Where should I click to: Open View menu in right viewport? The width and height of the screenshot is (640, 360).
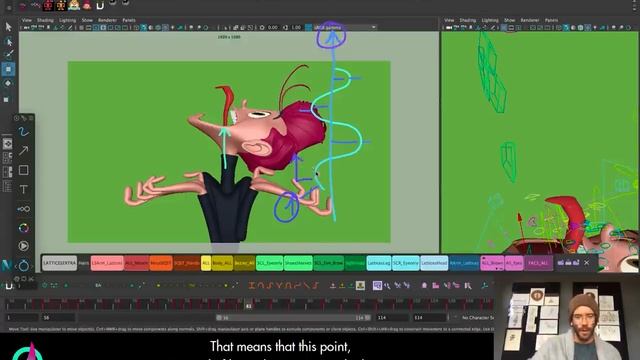[449, 20]
